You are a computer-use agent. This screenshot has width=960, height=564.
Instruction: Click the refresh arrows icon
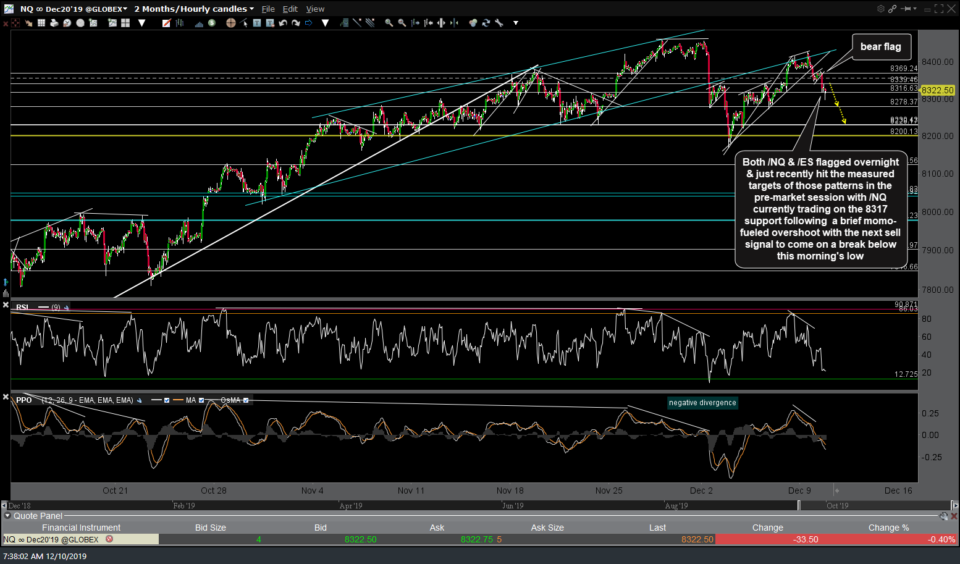click(486, 23)
